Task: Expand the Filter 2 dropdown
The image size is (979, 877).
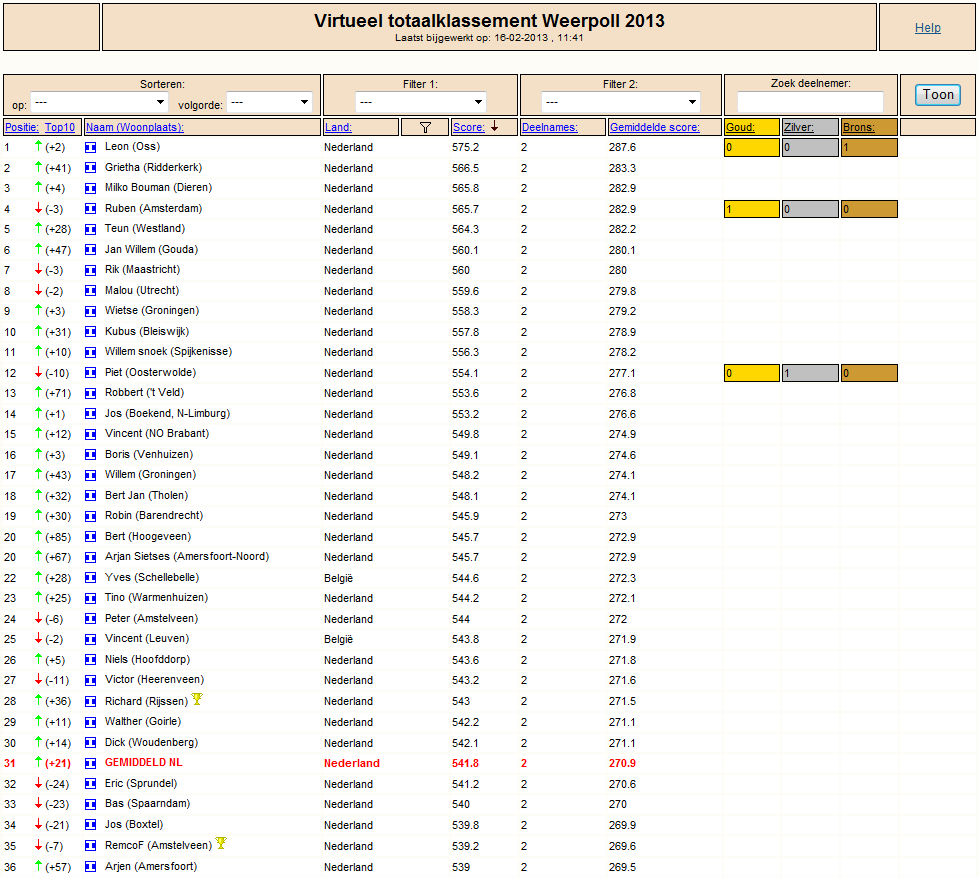Action: point(621,102)
